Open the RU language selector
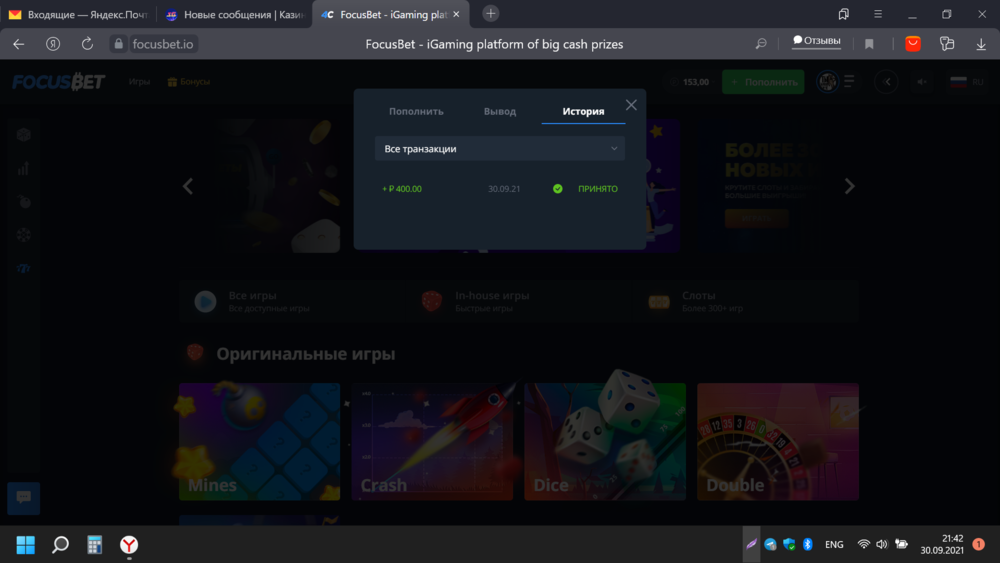 pyautogui.click(x=967, y=82)
